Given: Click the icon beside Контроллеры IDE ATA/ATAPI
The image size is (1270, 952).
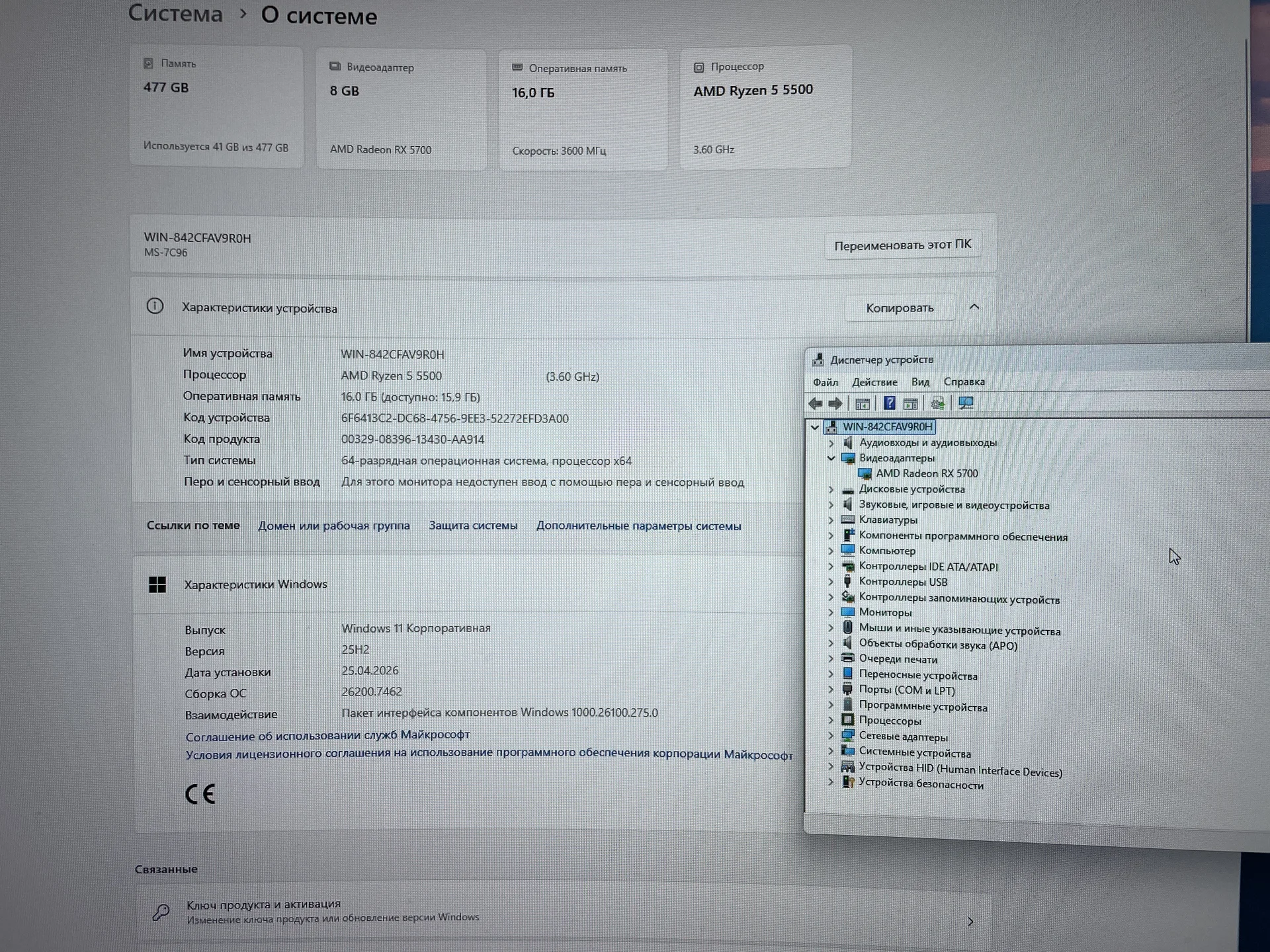Looking at the screenshot, I should click(x=848, y=567).
